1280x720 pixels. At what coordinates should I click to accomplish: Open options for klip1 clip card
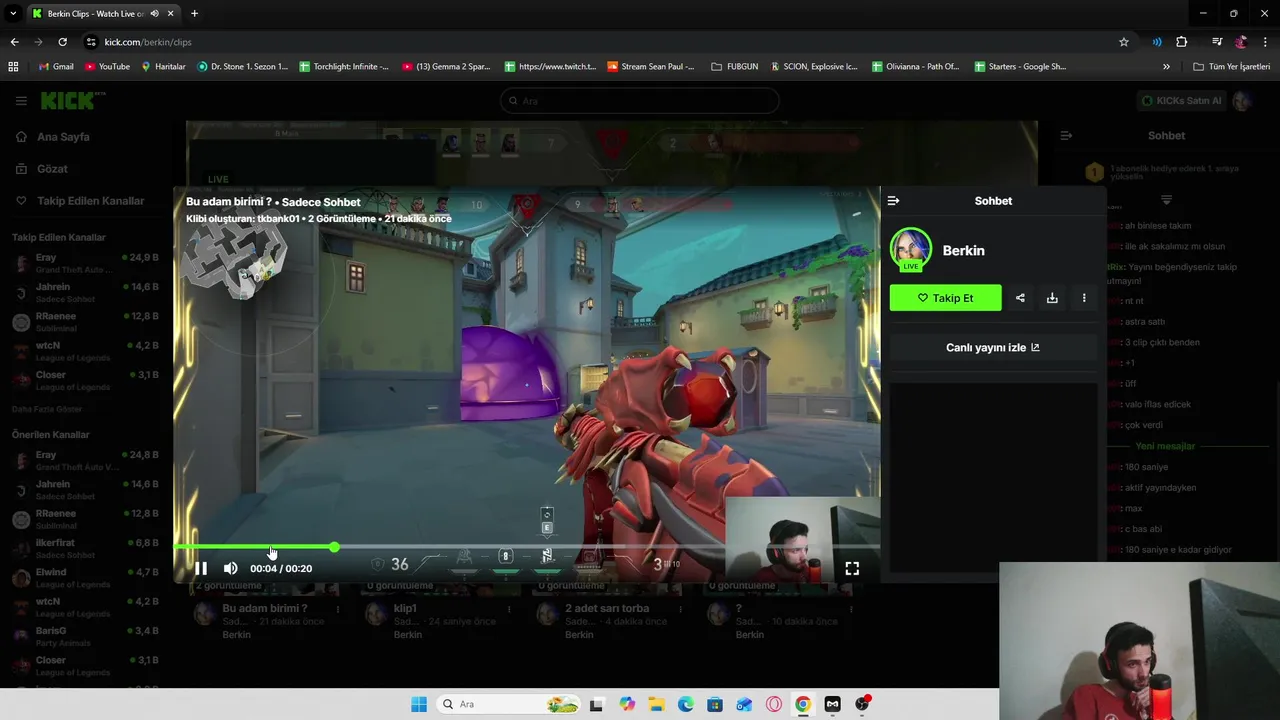click(x=509, y=609)
